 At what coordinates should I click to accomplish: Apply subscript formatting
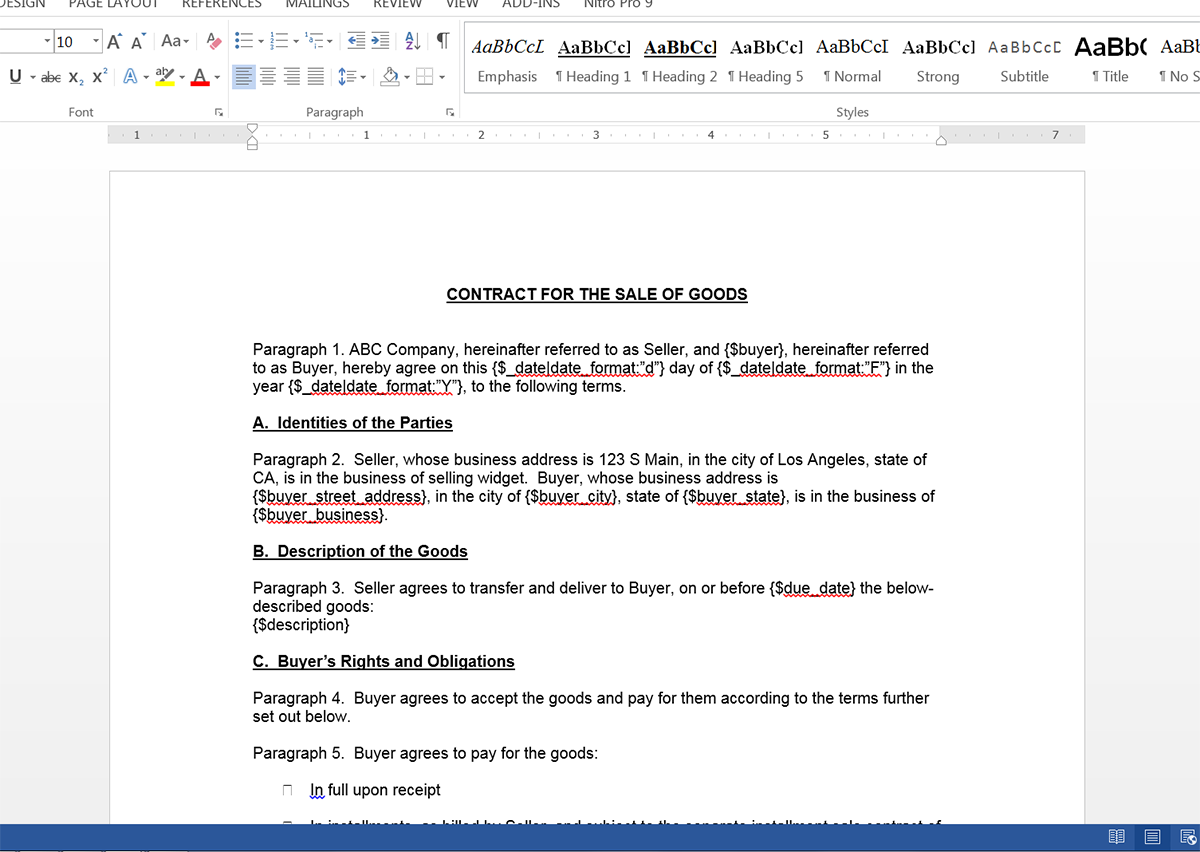click(76, 76)
